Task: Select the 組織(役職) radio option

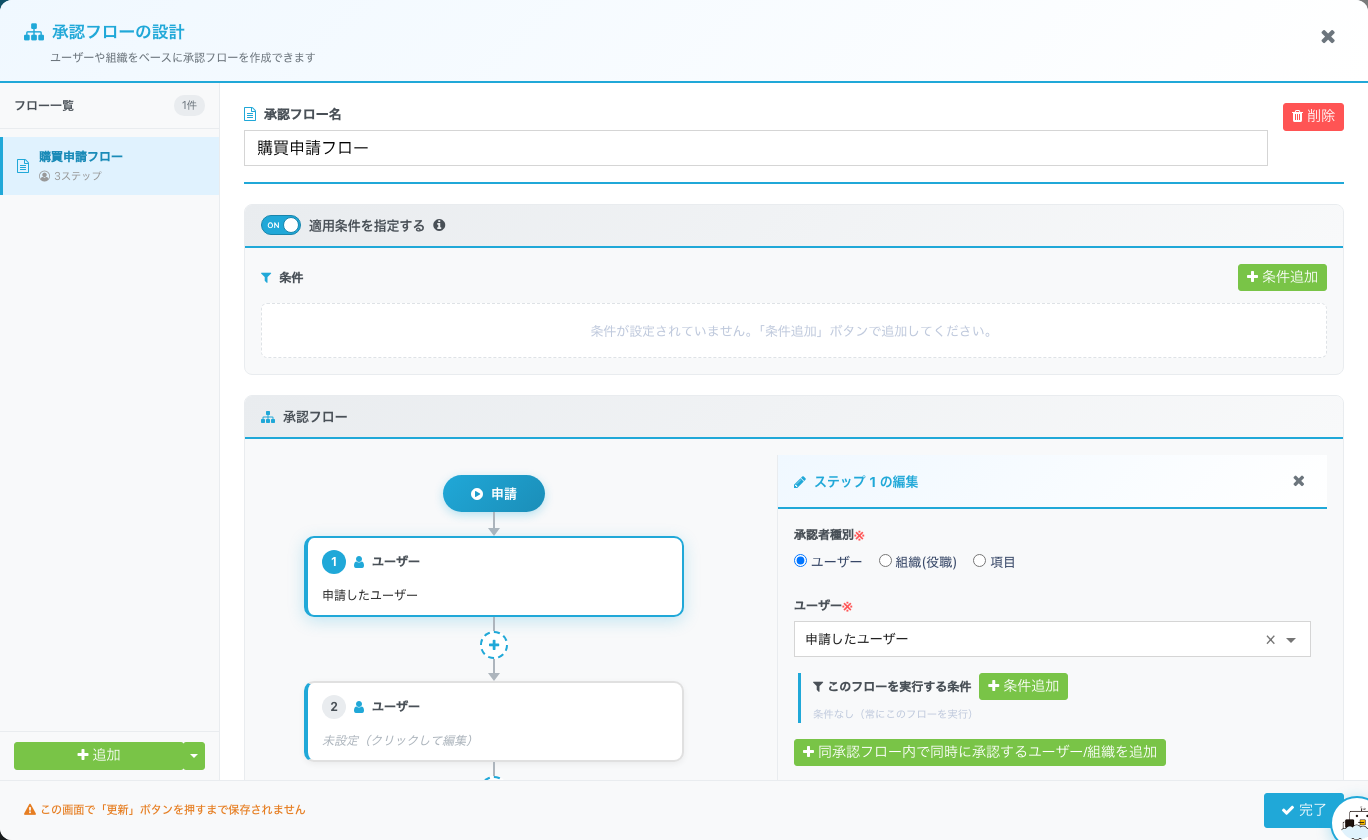Action: (884, 561)
